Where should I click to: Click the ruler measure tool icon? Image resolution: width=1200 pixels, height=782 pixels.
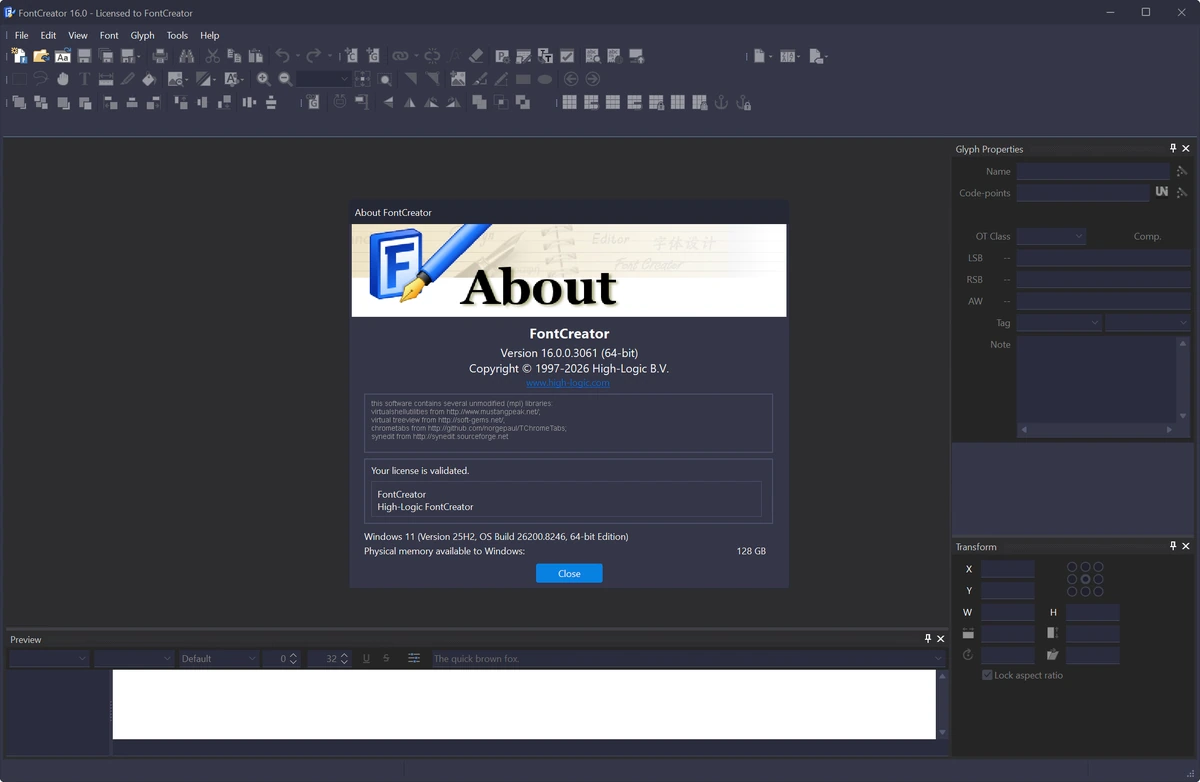click(106, 79)
